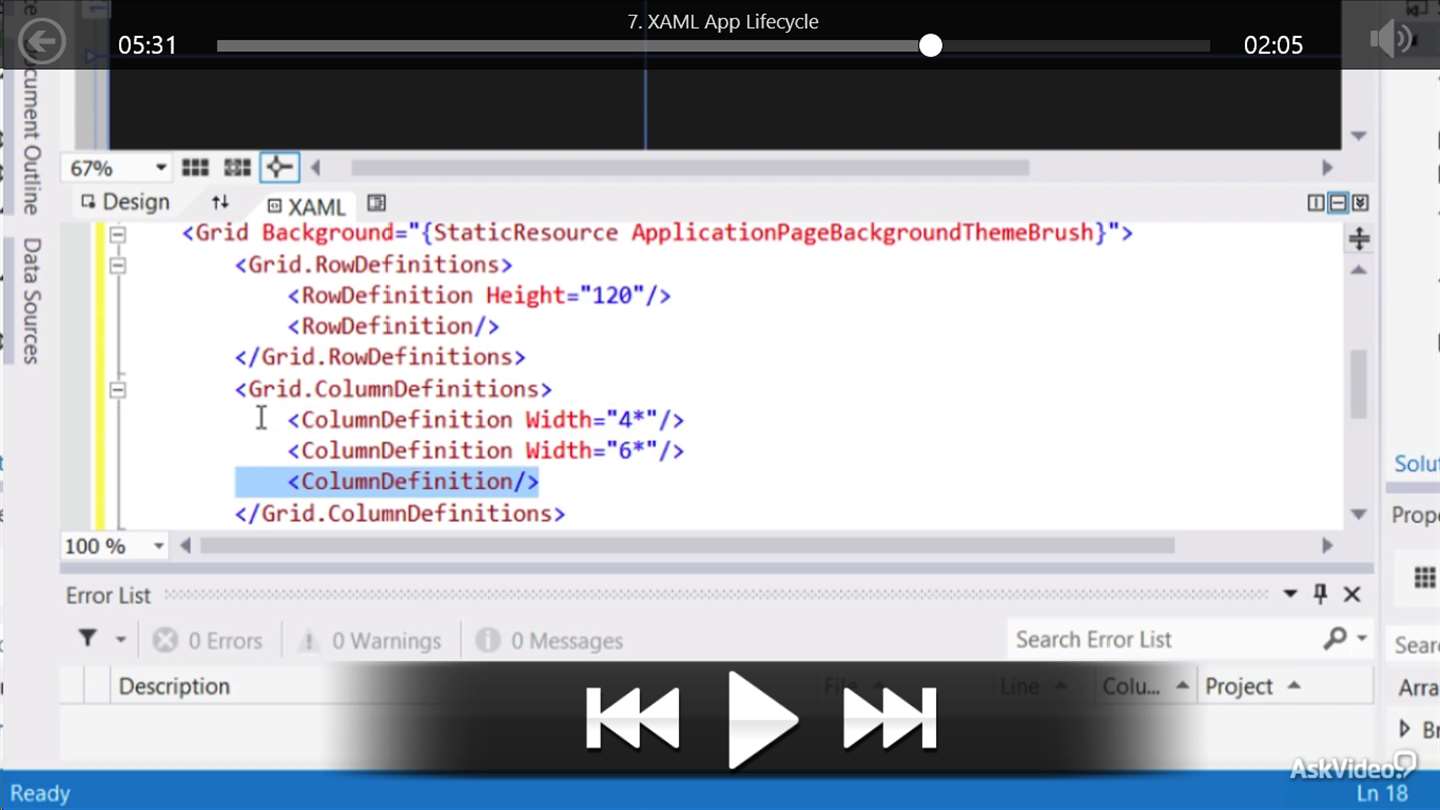This screenshot has width=1440, height=810.
Task: Click the magnifier icon in Search Error List
Action: (x=1334, y=639)
